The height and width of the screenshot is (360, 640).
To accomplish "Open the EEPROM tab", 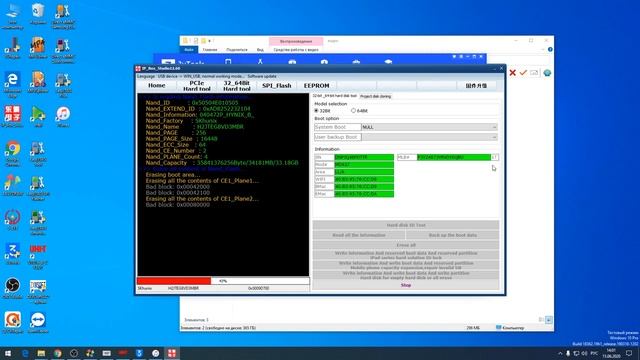I will coord(316,85).
